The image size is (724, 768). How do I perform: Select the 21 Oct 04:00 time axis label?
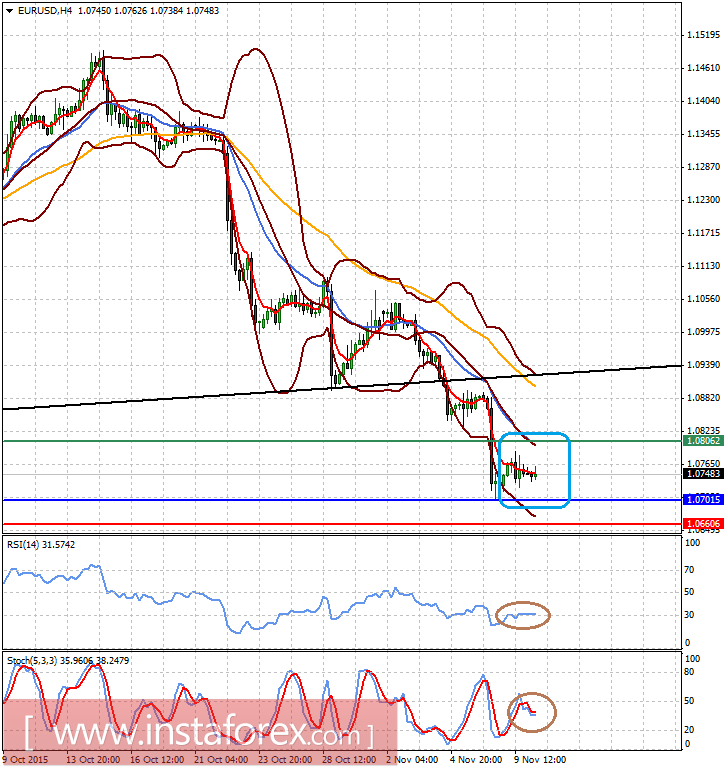220,760
